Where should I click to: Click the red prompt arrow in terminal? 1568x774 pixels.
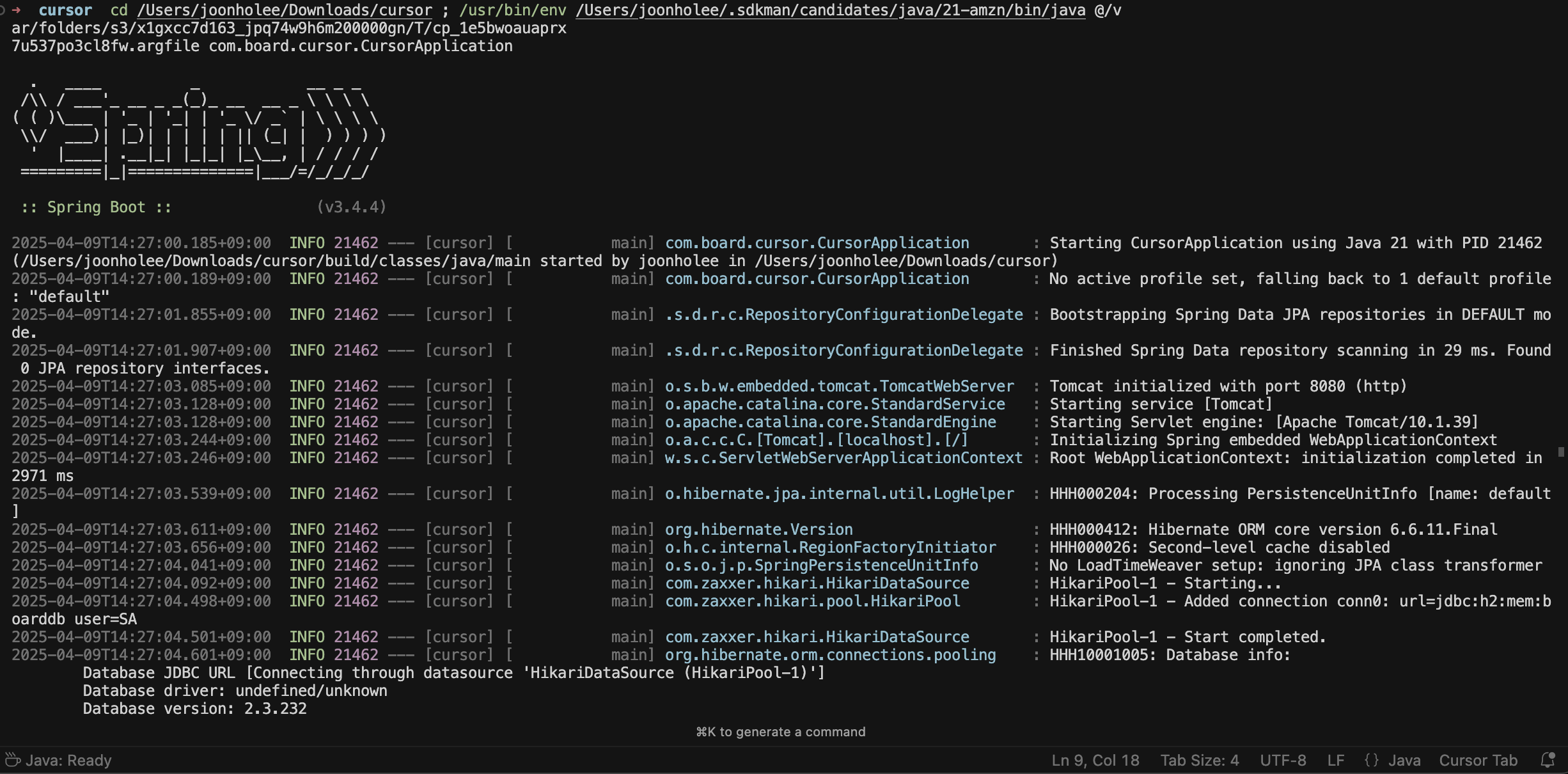pyautogui.click(x=16, y=10)
